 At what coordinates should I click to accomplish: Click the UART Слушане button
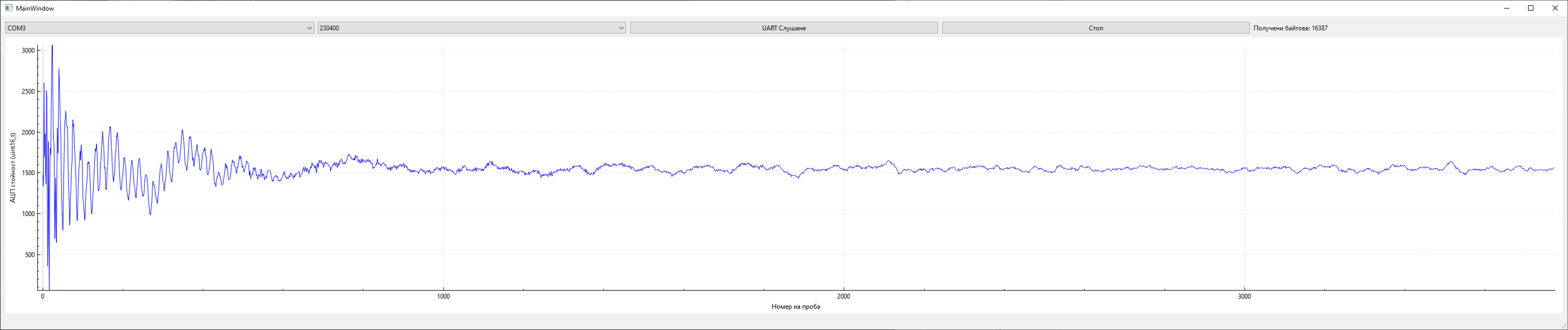[x=784, y=28]
